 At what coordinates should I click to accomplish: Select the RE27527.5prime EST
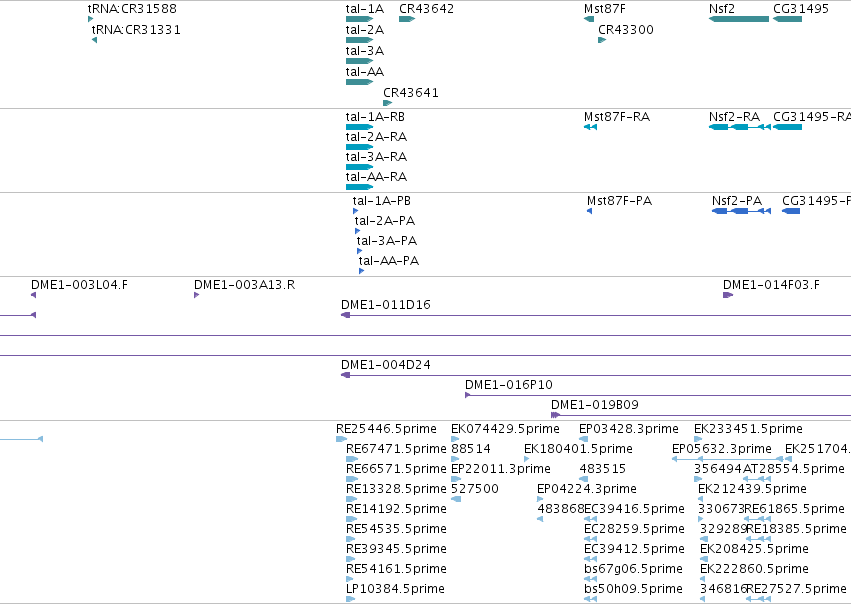(x=759, y=599)
